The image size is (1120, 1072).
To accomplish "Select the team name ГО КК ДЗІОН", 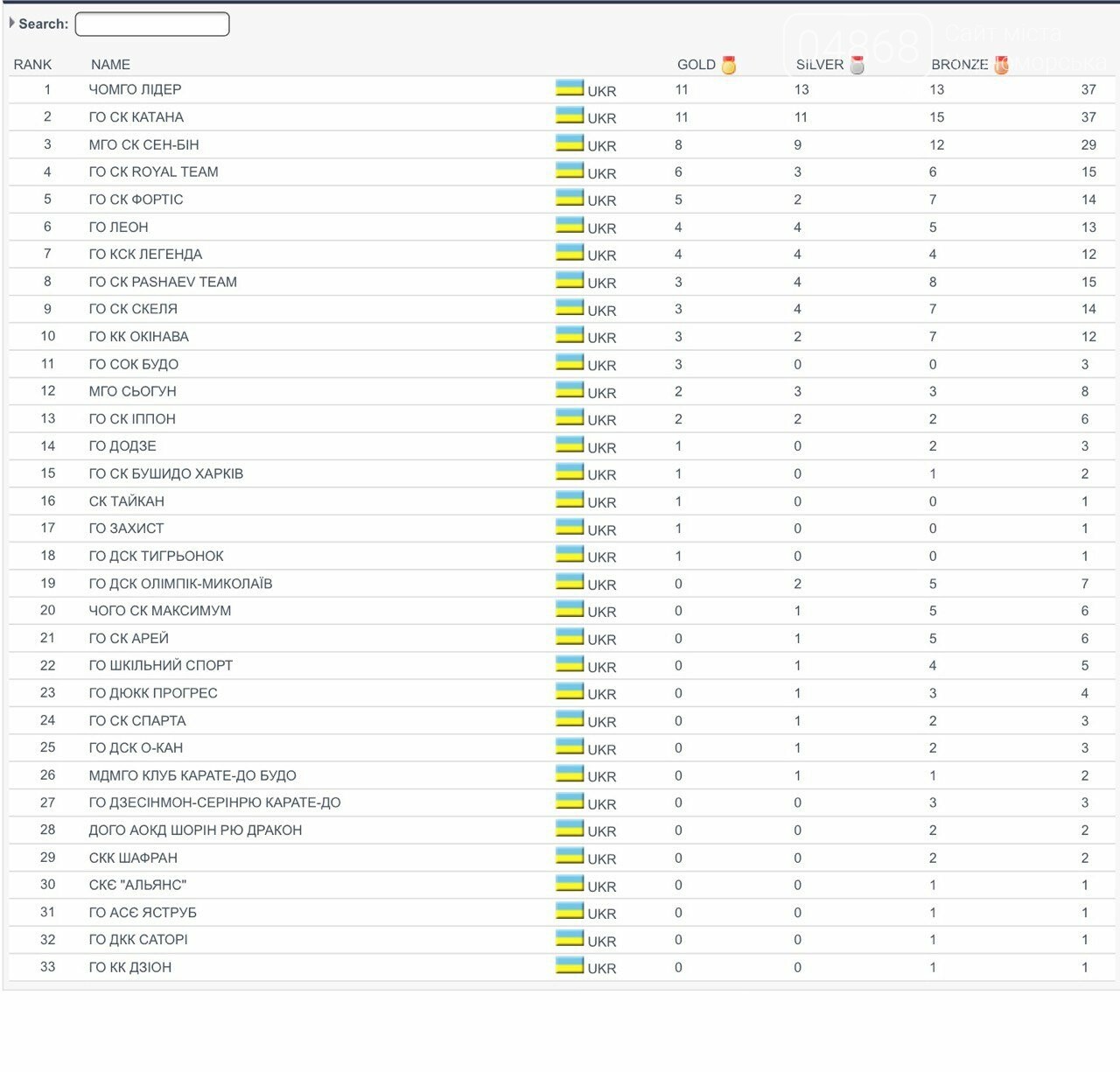I will pos(129,967).
